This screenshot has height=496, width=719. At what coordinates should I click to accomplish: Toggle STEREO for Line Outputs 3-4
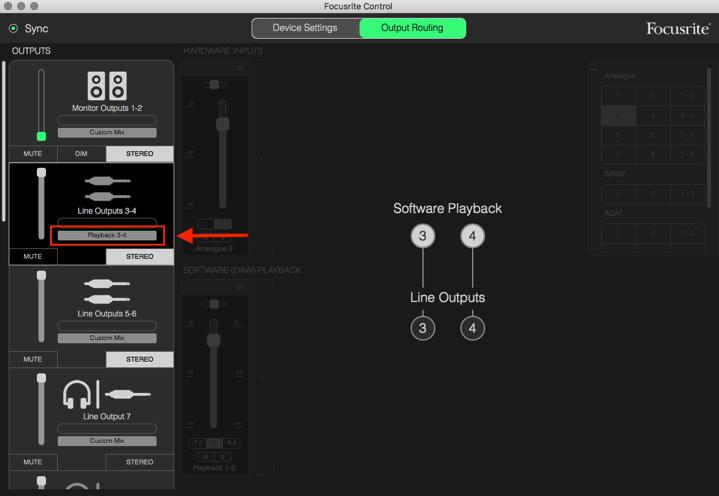click(x=140, y=257)
